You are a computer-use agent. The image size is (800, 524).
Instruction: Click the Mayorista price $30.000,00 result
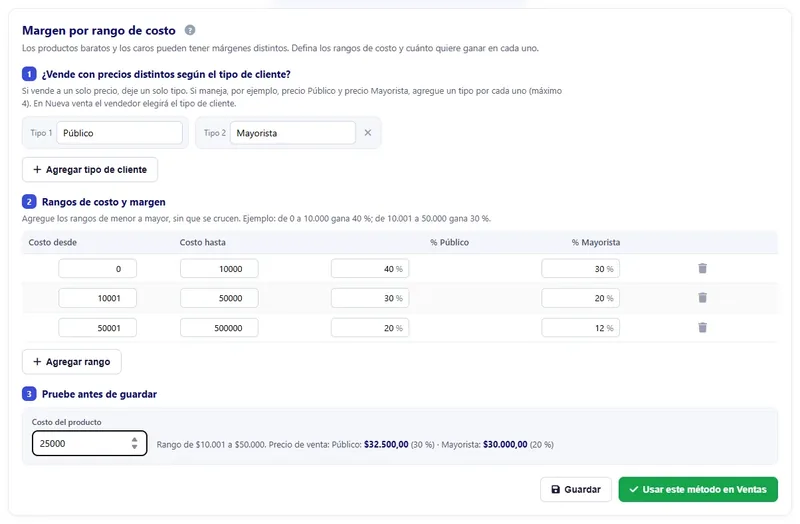(505, 444)
